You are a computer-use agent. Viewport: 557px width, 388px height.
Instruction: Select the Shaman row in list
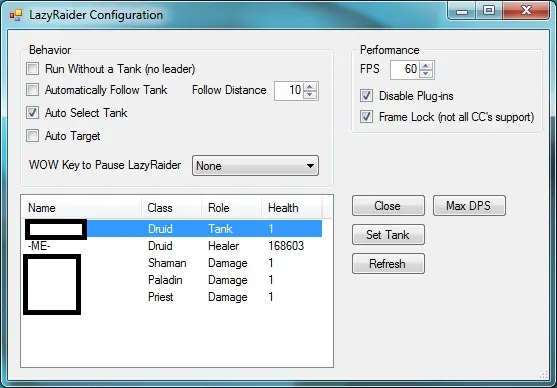coord(172,263)
